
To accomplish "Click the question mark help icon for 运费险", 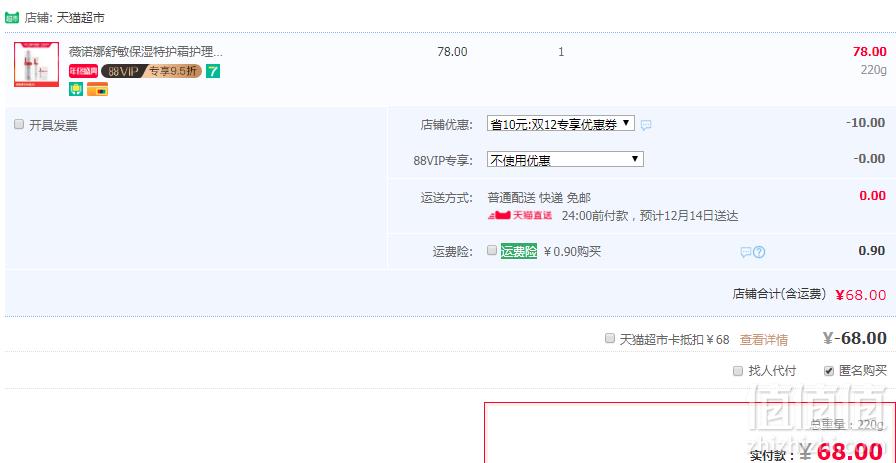I will click(x=759, y=252).
